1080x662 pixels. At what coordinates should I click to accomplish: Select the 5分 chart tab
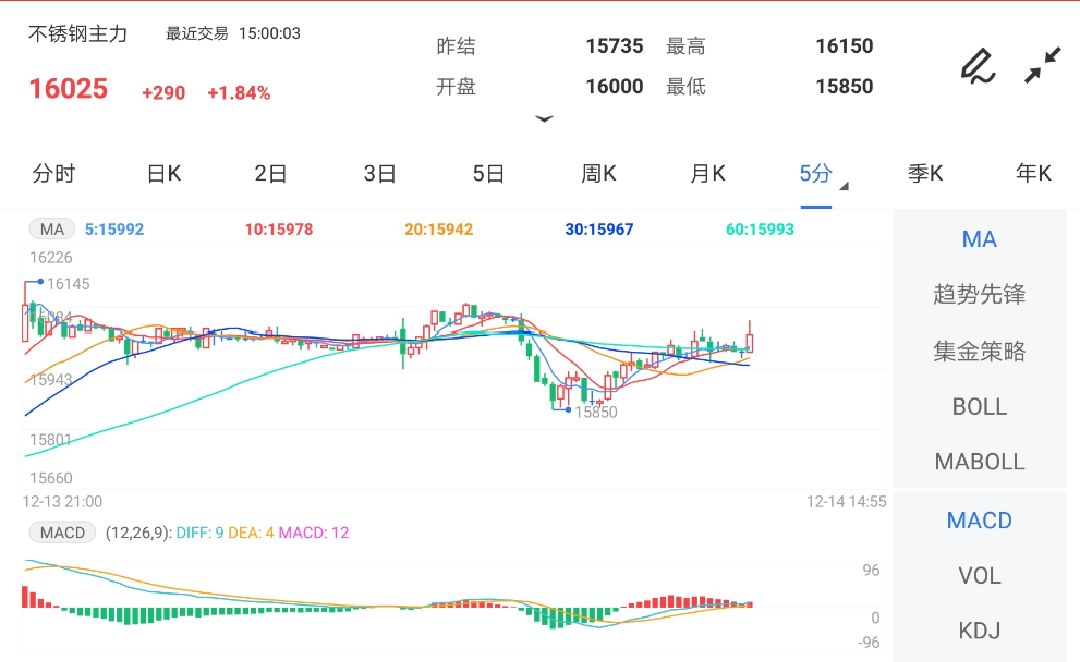click(816, 174)
